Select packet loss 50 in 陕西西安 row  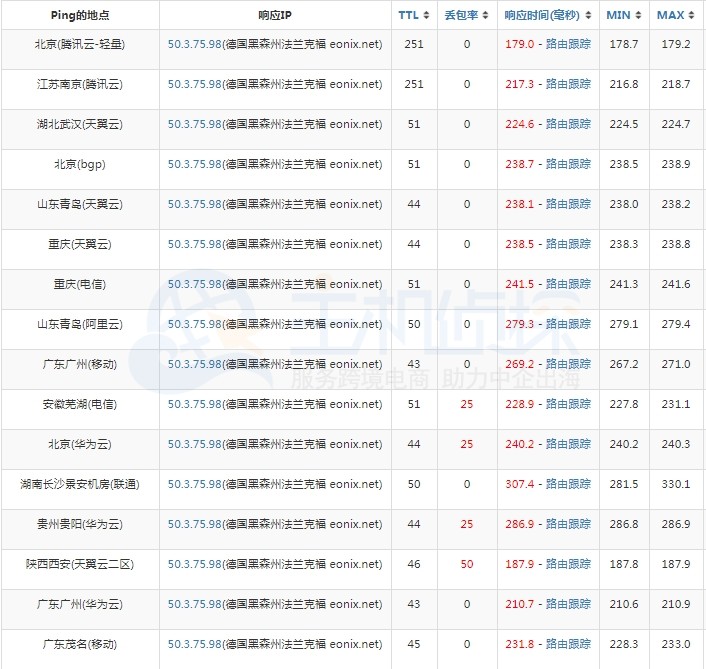pyautogui.click(x=466, y=565)
